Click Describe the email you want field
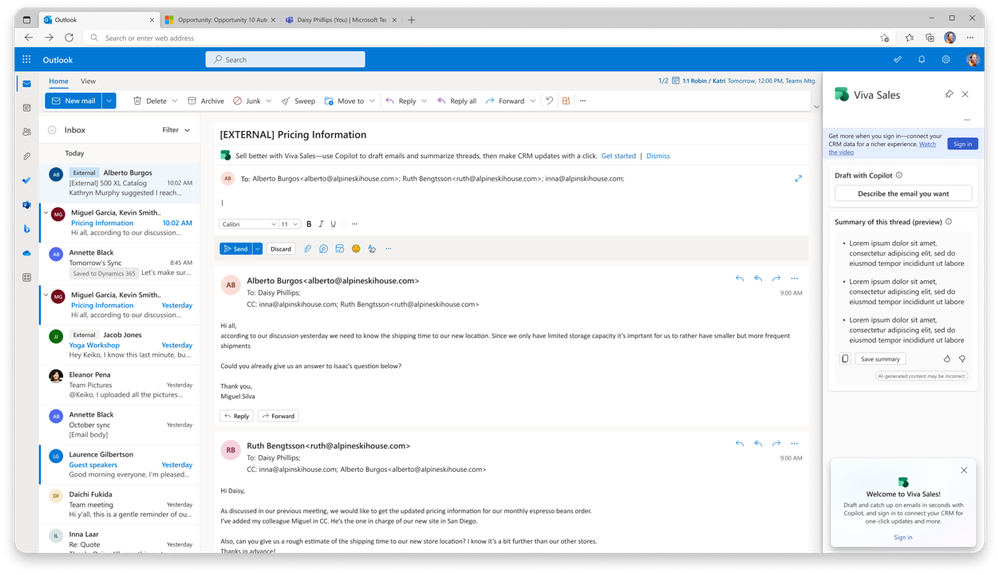The height and width of the screenshot is (575, 999). (x=903, y=194)
